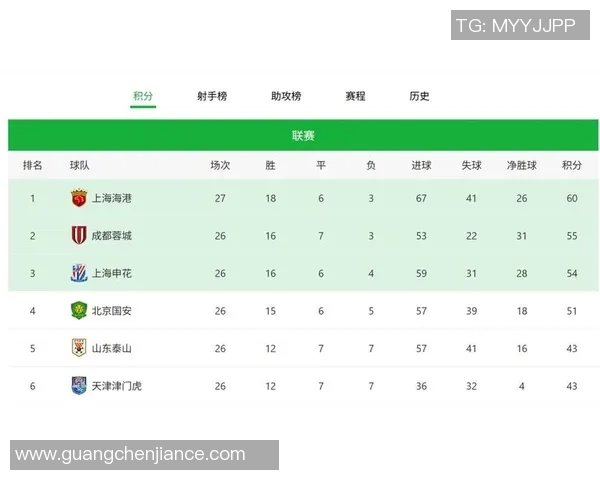
Task: Open the 天津津门虎 team name link
Action: [116, 385]
